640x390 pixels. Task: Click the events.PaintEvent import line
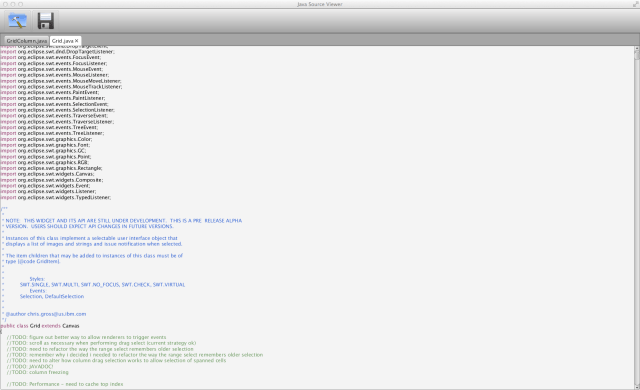pos(50,93)
